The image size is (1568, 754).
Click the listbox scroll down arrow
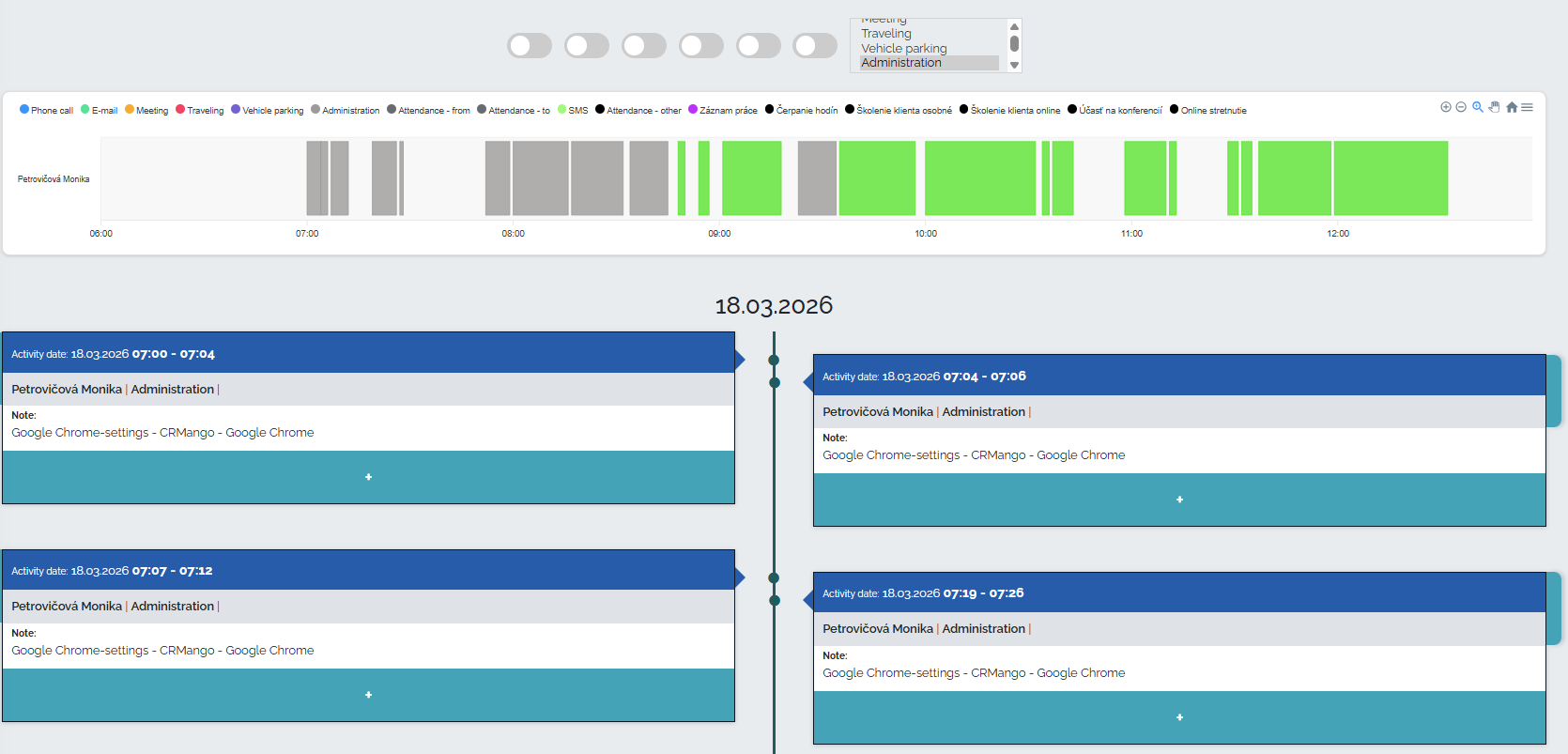(1014, 66)
